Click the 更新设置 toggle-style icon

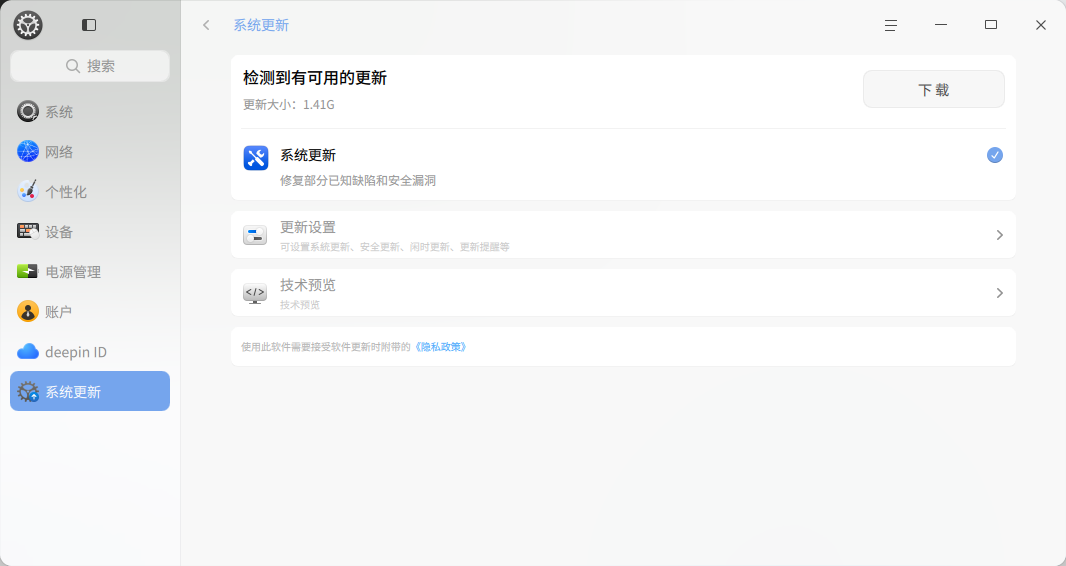tap(255, 235)
